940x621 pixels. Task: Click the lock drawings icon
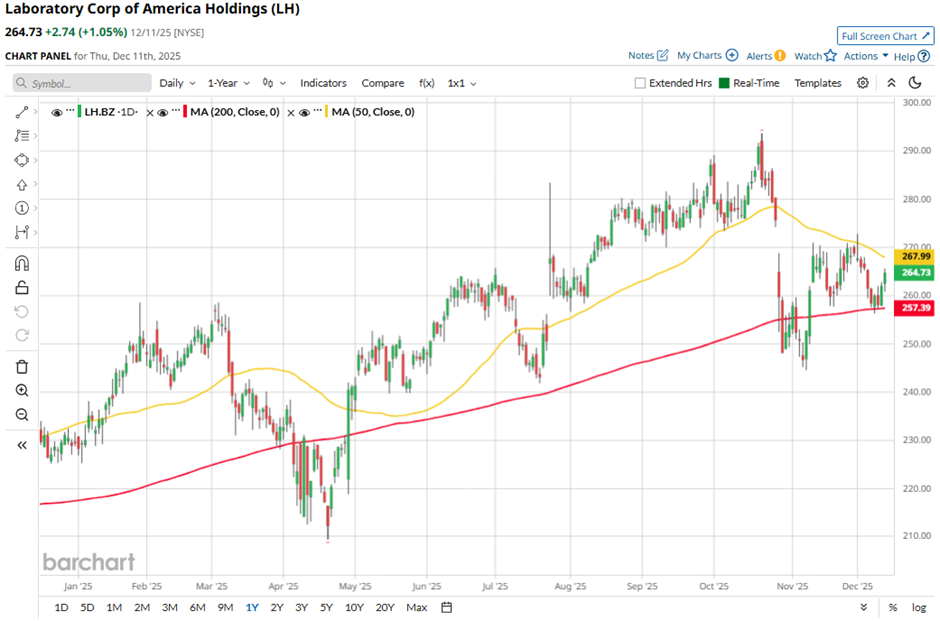click(x=22, y=288)
